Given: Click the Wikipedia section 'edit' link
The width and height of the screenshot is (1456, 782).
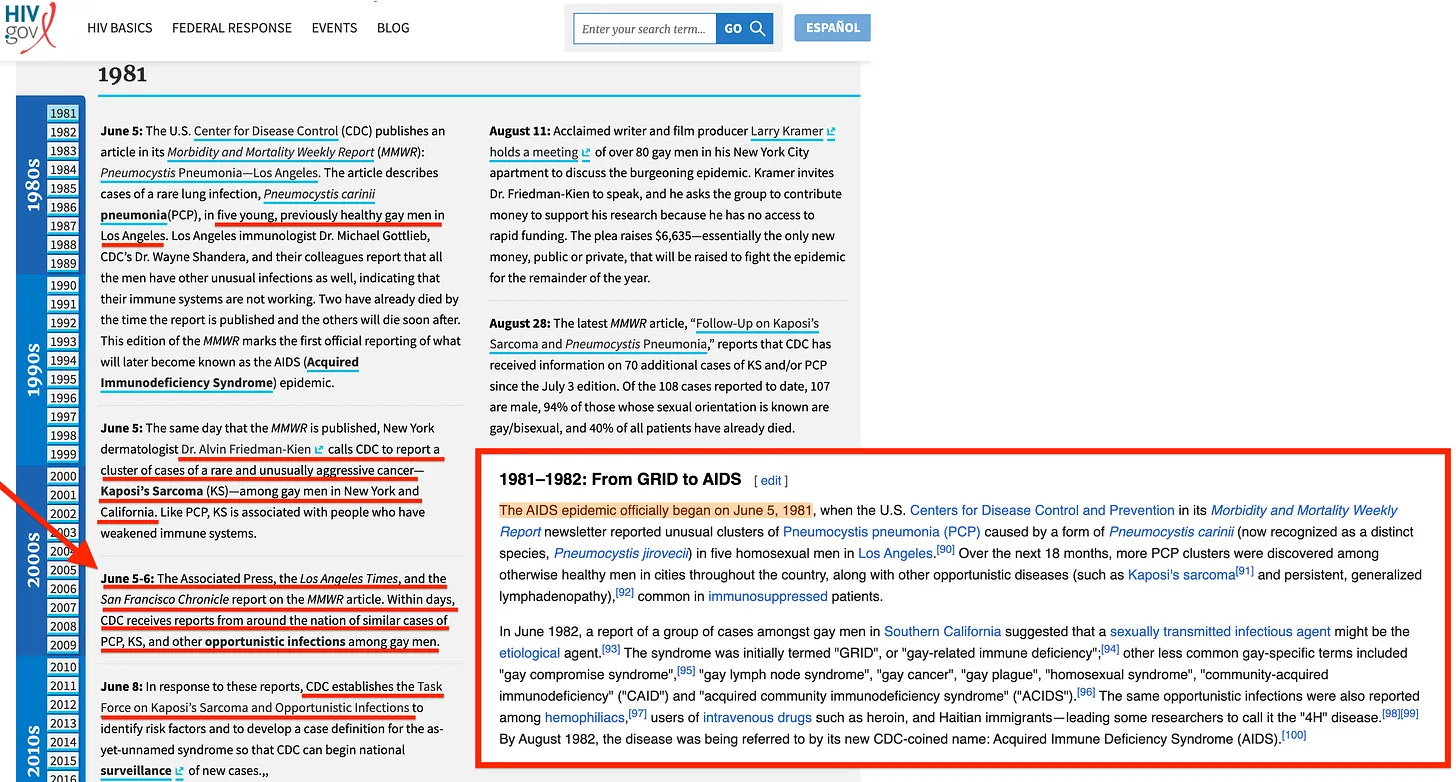Looking at the screenshot, I should pos(770,481).
